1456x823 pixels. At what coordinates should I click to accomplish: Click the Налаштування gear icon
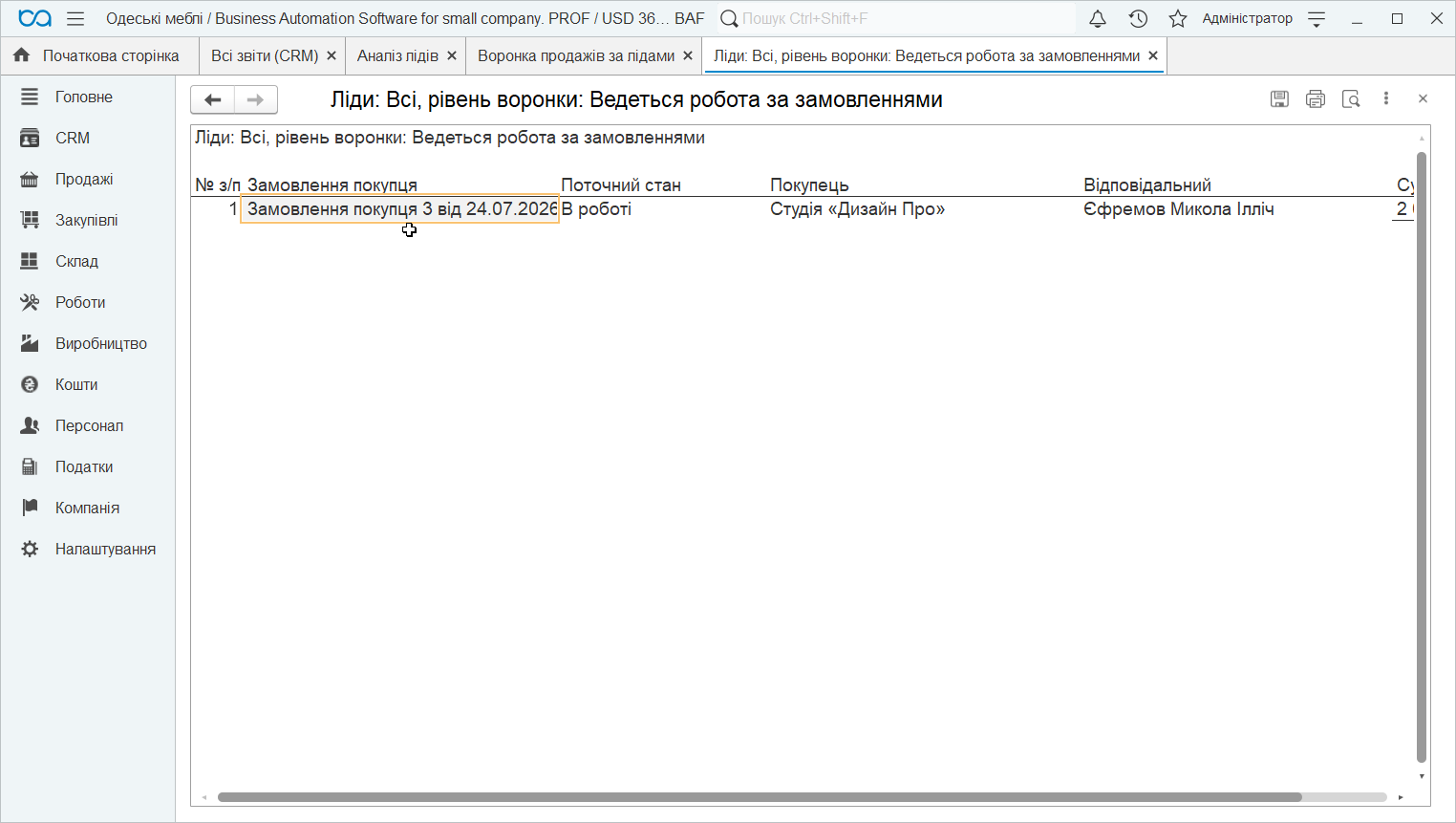point(30,549)
